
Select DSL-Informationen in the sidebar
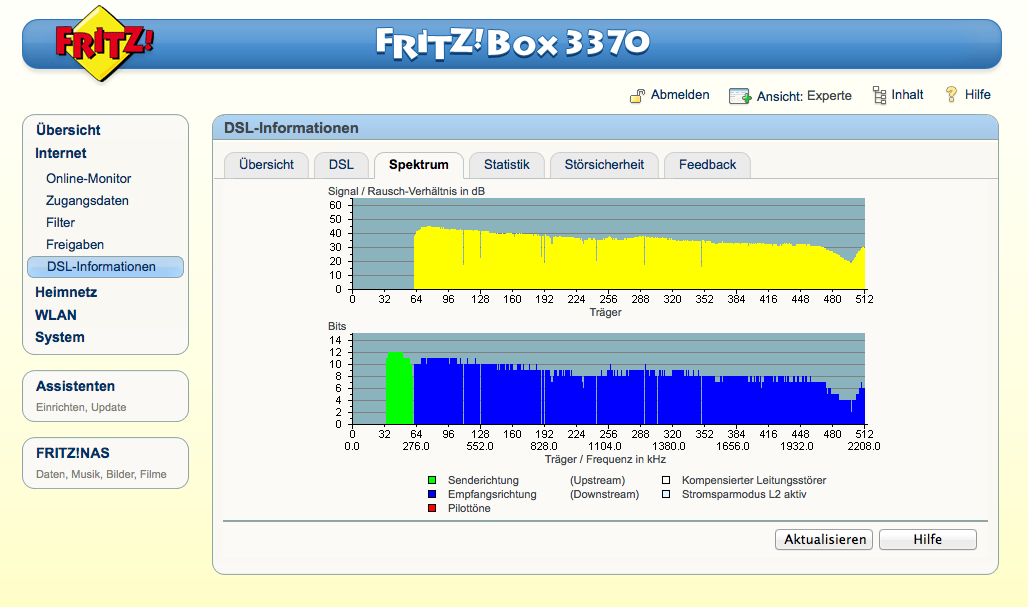click(105, 267)
